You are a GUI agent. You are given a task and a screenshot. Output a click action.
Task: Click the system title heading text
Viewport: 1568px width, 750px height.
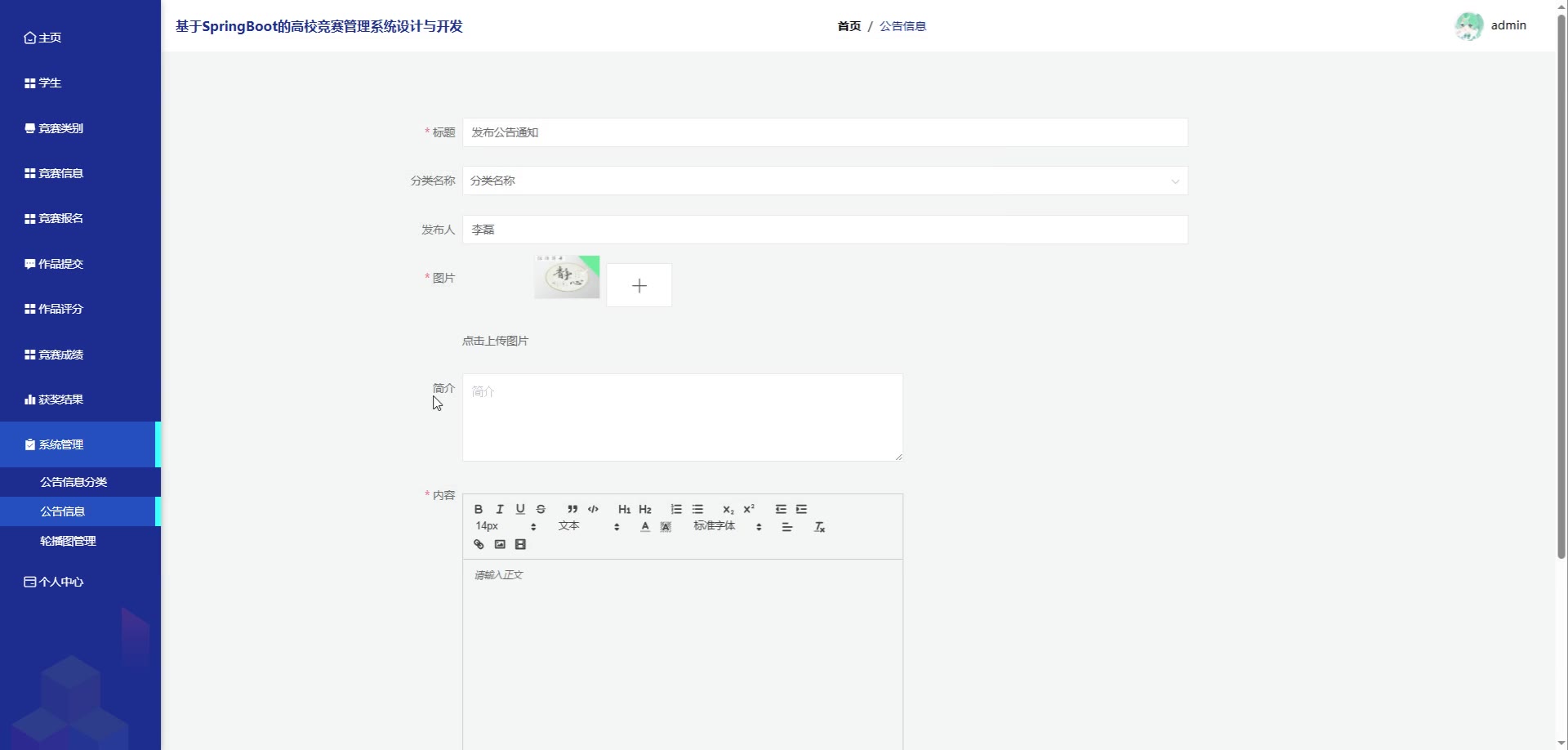[x=319, y=26]
